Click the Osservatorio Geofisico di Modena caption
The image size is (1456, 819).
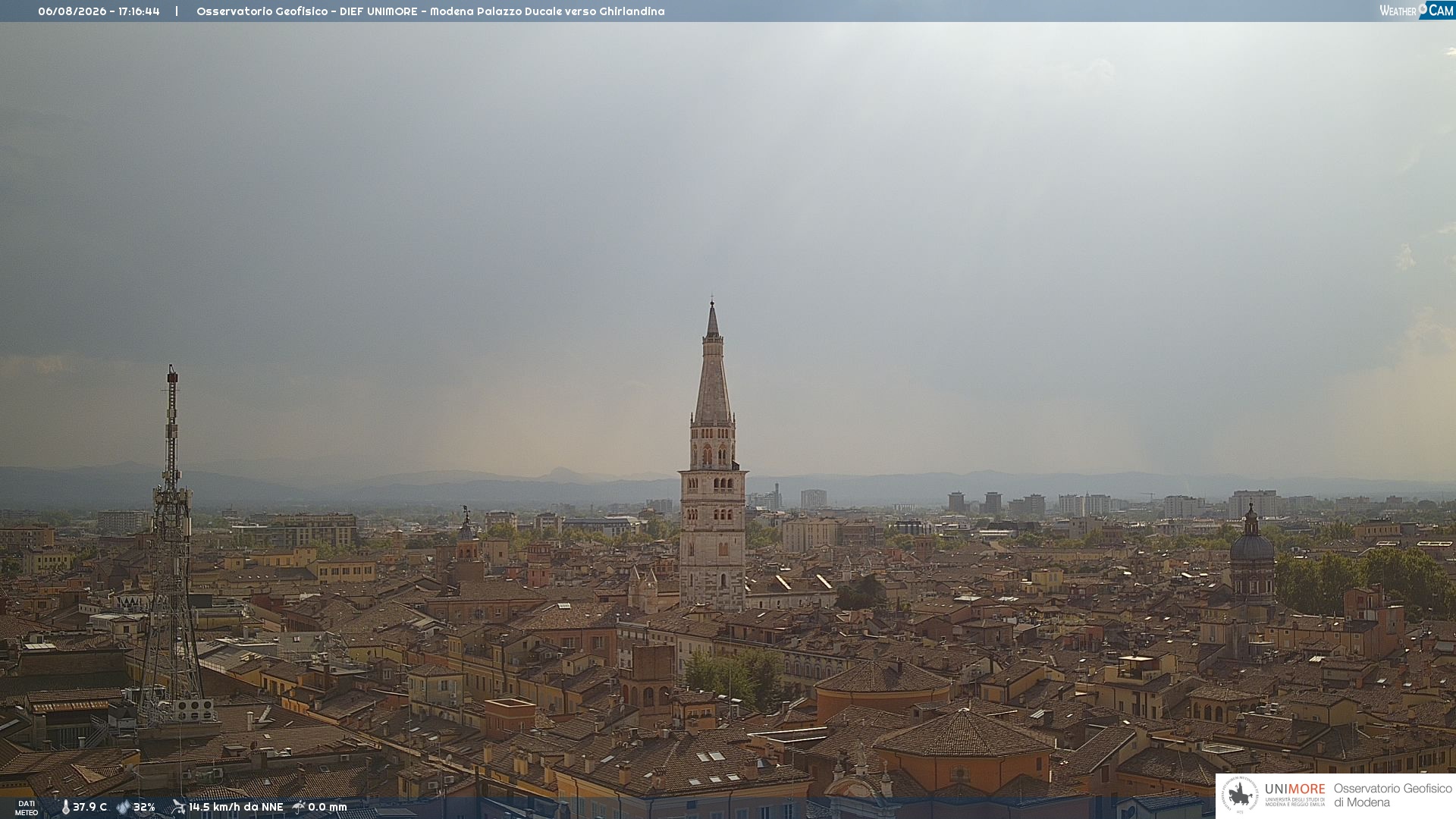pyautogui.click(x=1393, y=795)
